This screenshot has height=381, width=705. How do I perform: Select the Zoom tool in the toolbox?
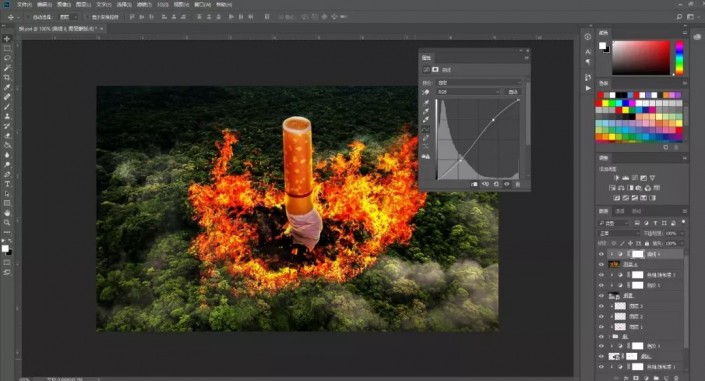tap(7, 223)
